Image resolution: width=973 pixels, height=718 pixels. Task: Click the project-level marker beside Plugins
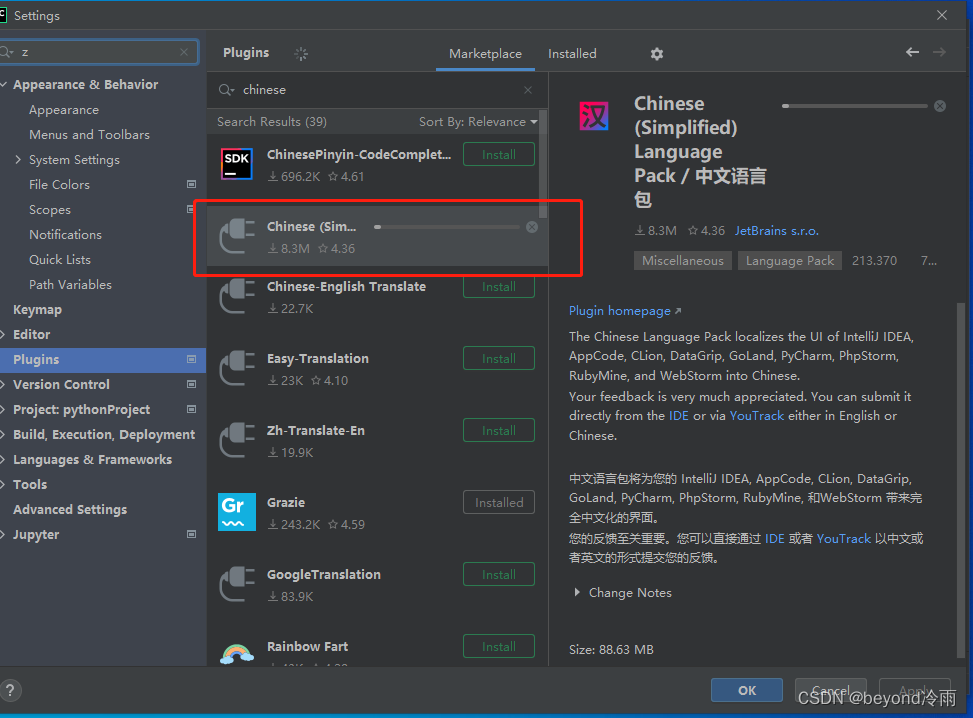point(191,359)
